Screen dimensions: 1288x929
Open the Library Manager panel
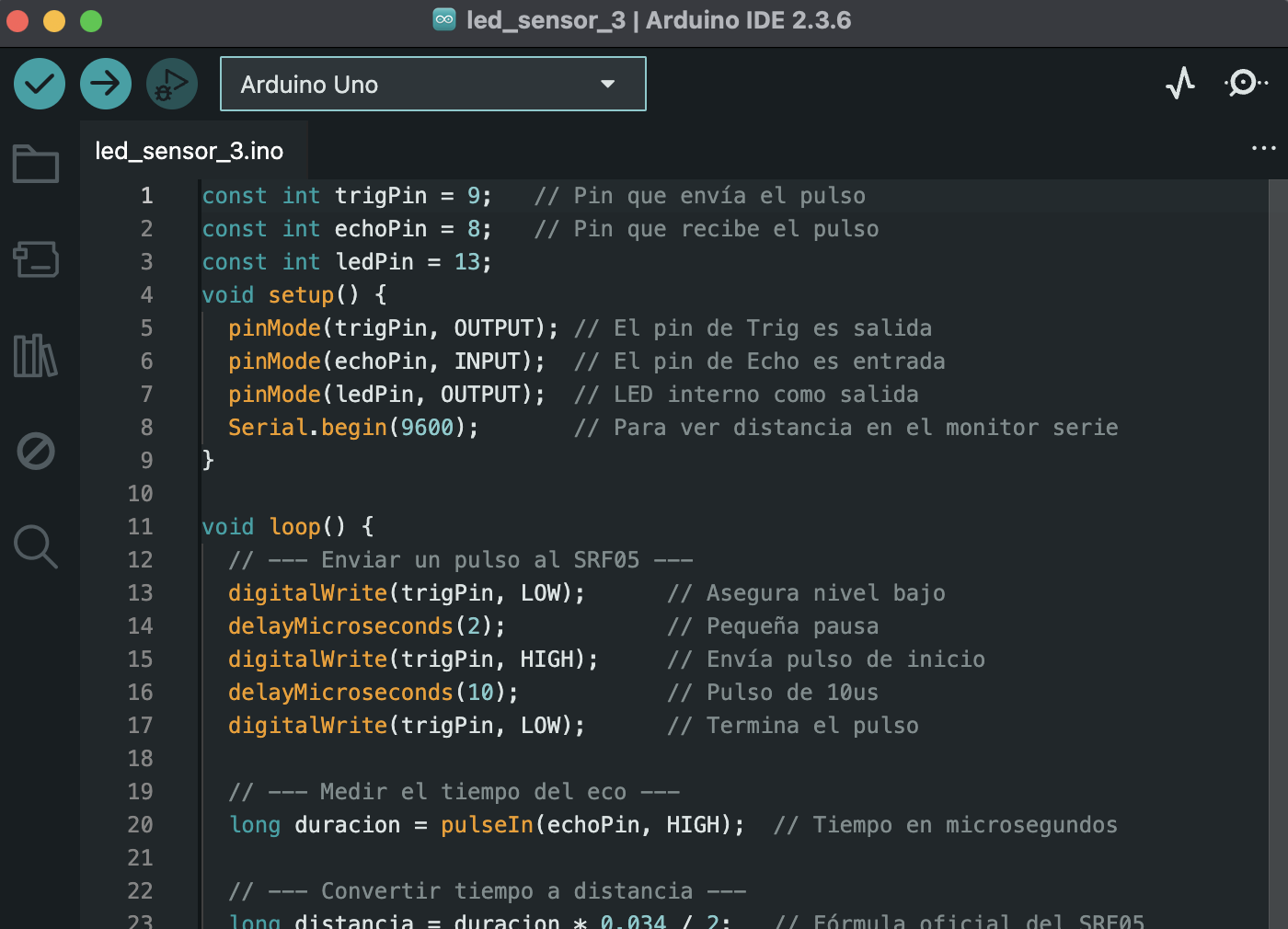click(x=36, y=355)
